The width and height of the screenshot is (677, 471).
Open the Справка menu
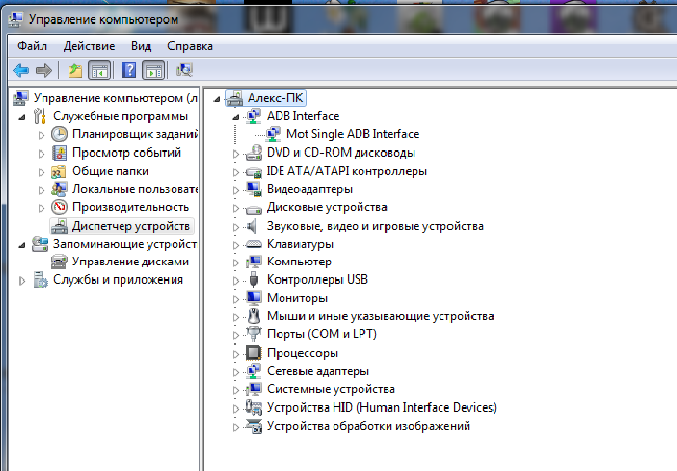pyautogui.click(x=190, y=46)
